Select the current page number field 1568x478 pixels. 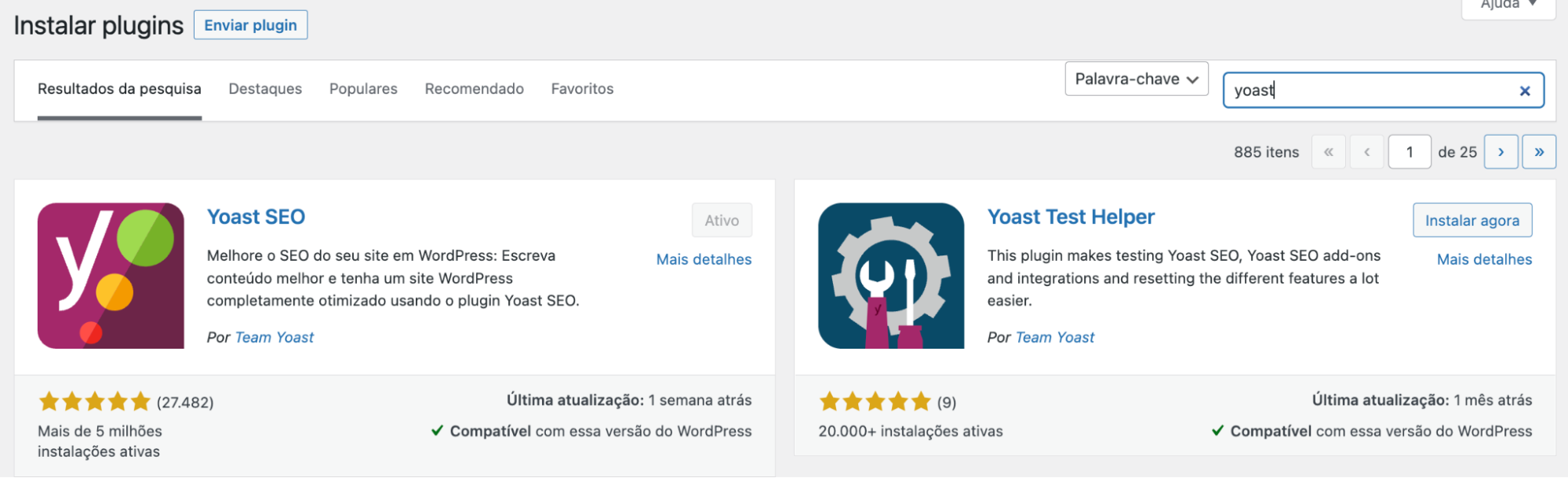[1410, 152]
